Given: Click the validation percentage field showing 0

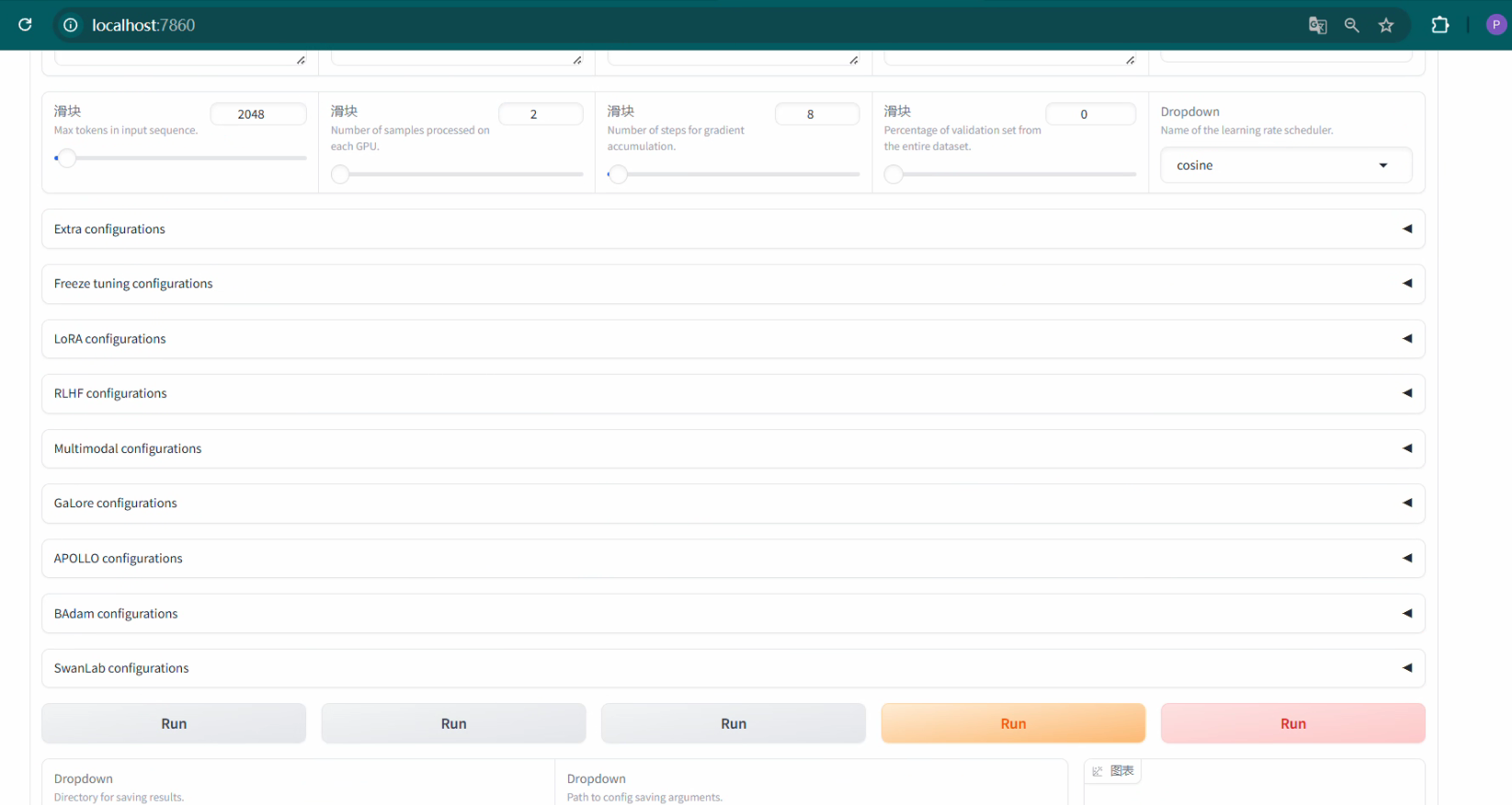Looking at the screenshot, I should point(1091,114).
